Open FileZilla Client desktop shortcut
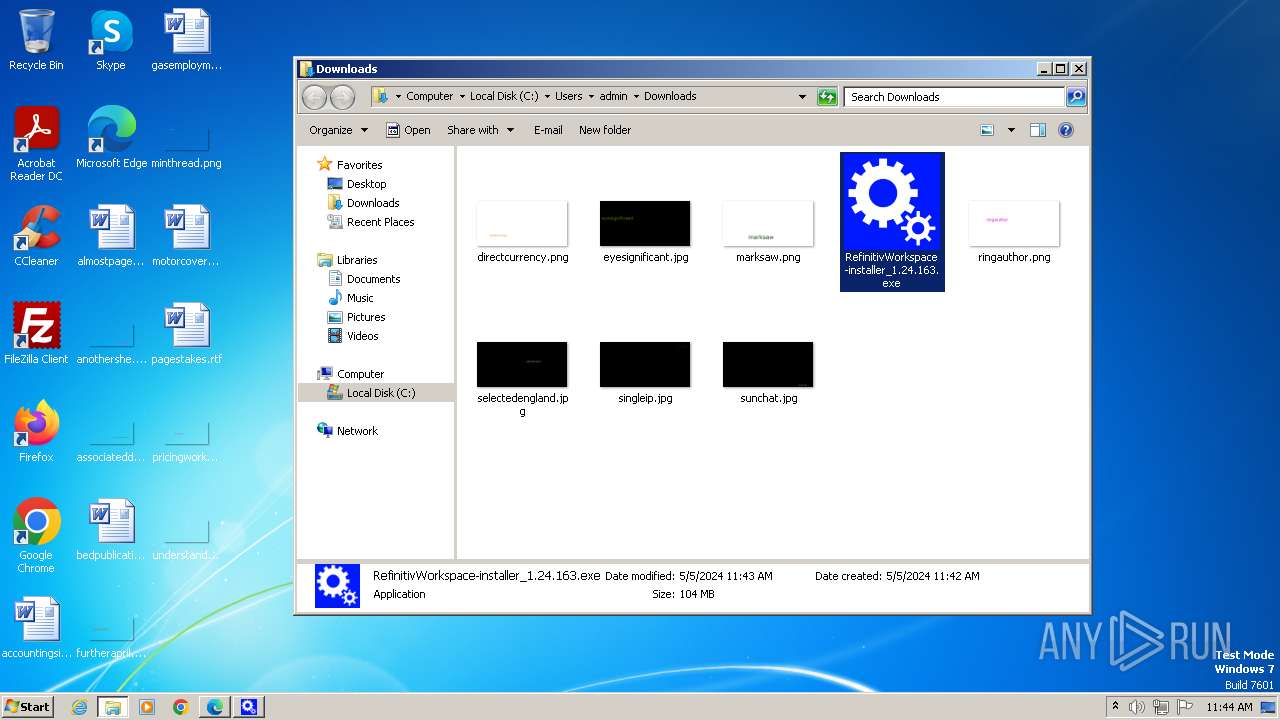Image resolution: width=1280 pixels, height=720 pixels. (36, 334)
